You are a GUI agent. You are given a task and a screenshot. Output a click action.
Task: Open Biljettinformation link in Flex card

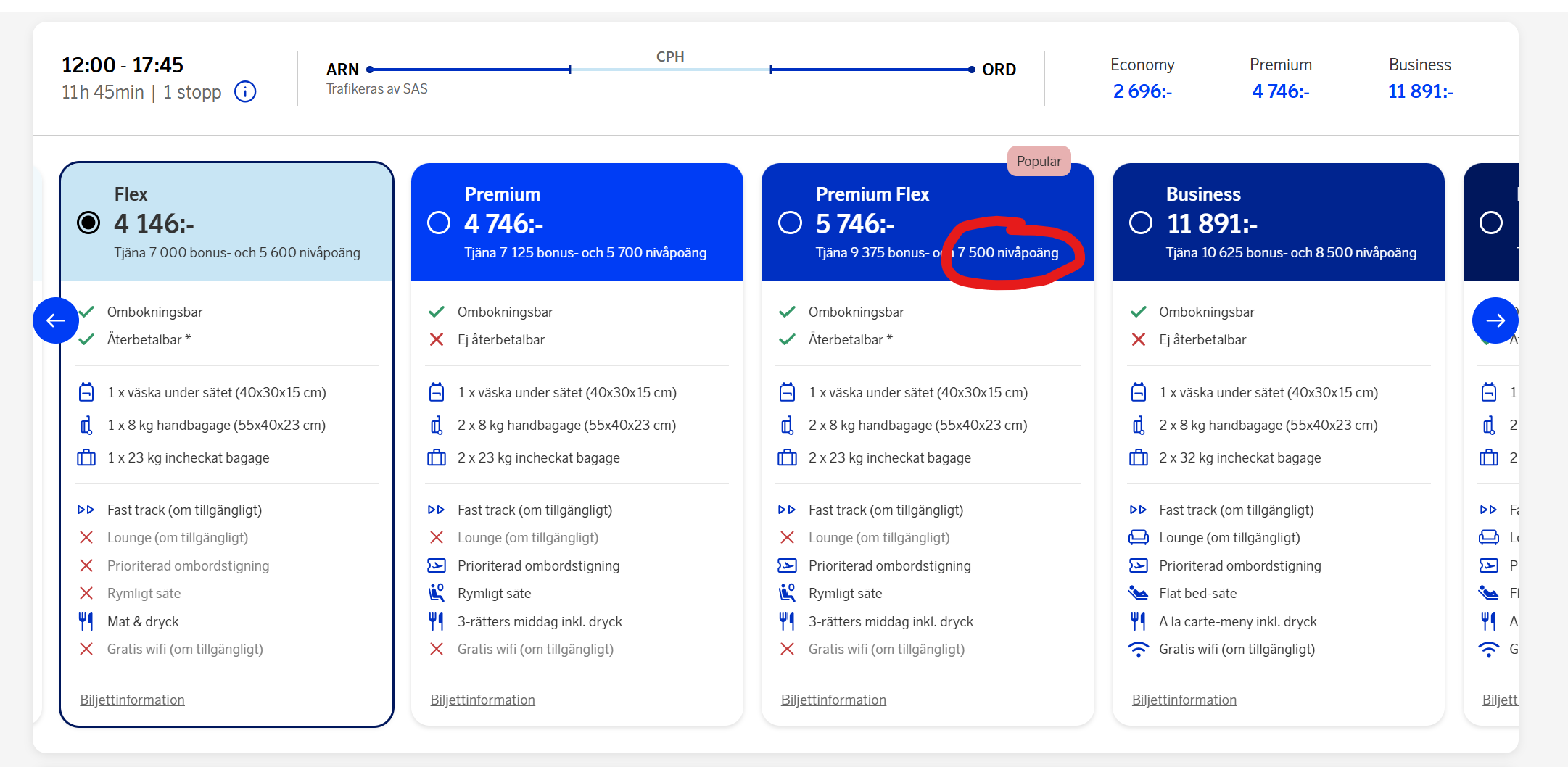pyautogui.click(x=132, y=700)
